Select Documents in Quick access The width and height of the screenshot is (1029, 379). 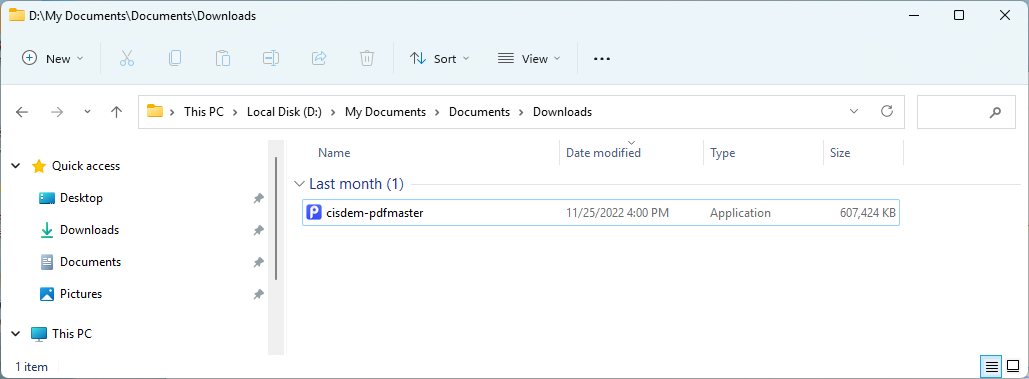(91, 262)
